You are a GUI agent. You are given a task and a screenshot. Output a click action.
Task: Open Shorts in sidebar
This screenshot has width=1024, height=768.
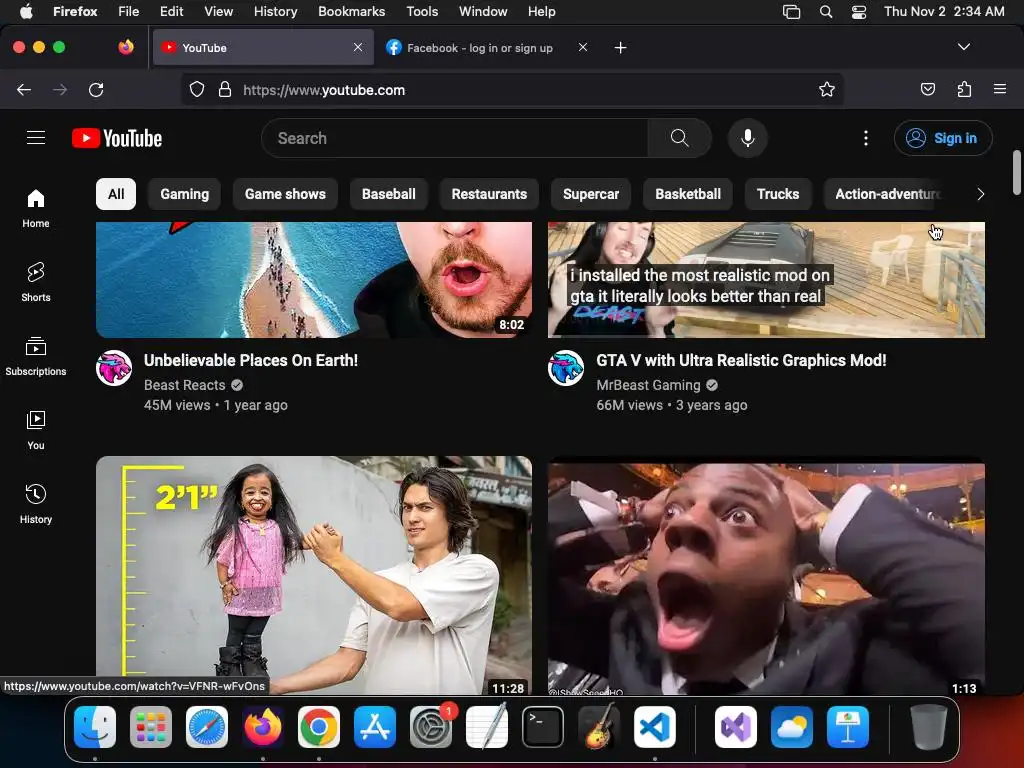click(36, 282)
